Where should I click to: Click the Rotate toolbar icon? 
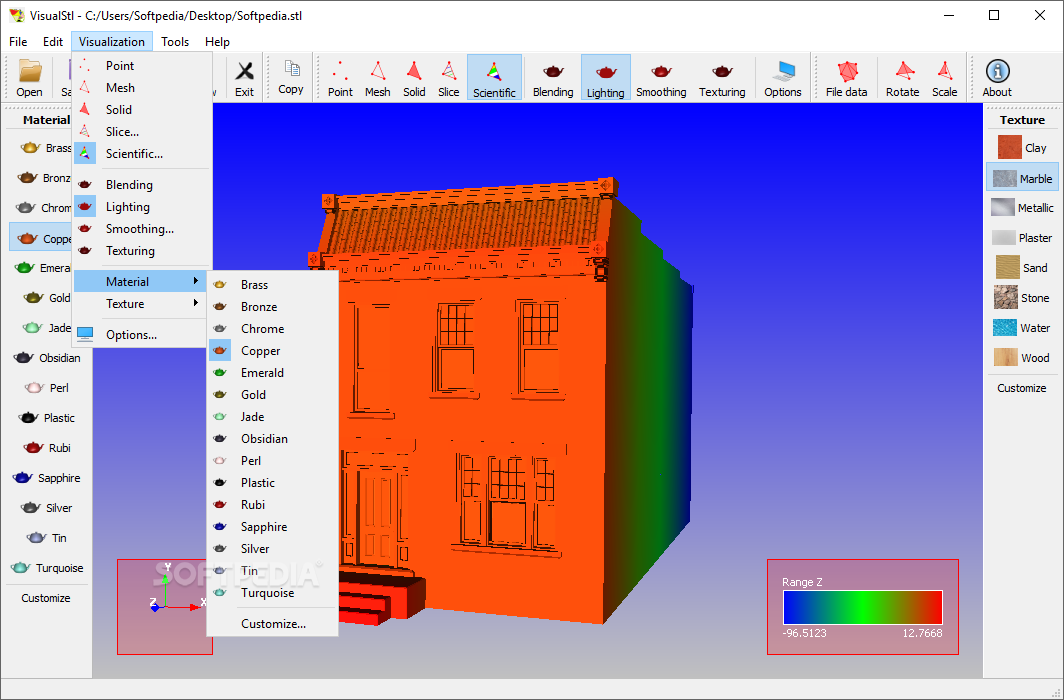(902, 77)
